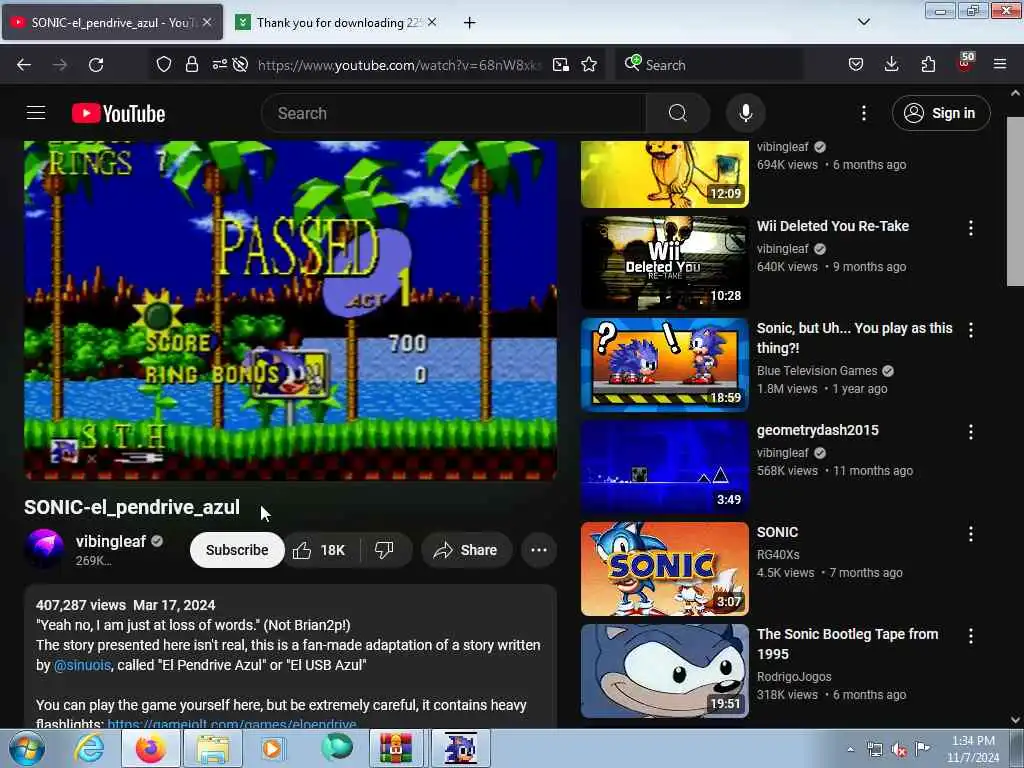The height and width of the screenshot is (768, 1024).
Task: Click the muted volume tray icon
Action: click(899, 750)
